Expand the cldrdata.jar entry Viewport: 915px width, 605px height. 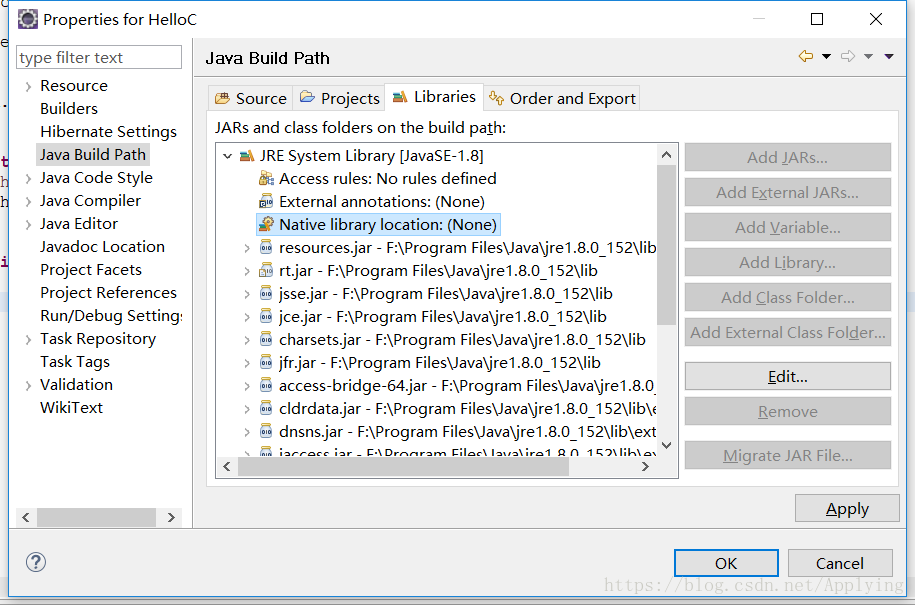pos(247,409)
